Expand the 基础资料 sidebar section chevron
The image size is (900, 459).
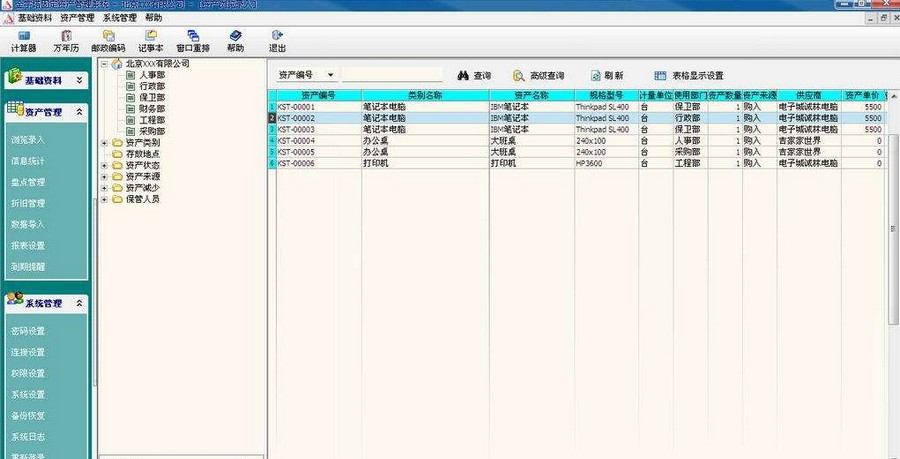[x=79, y=81]
